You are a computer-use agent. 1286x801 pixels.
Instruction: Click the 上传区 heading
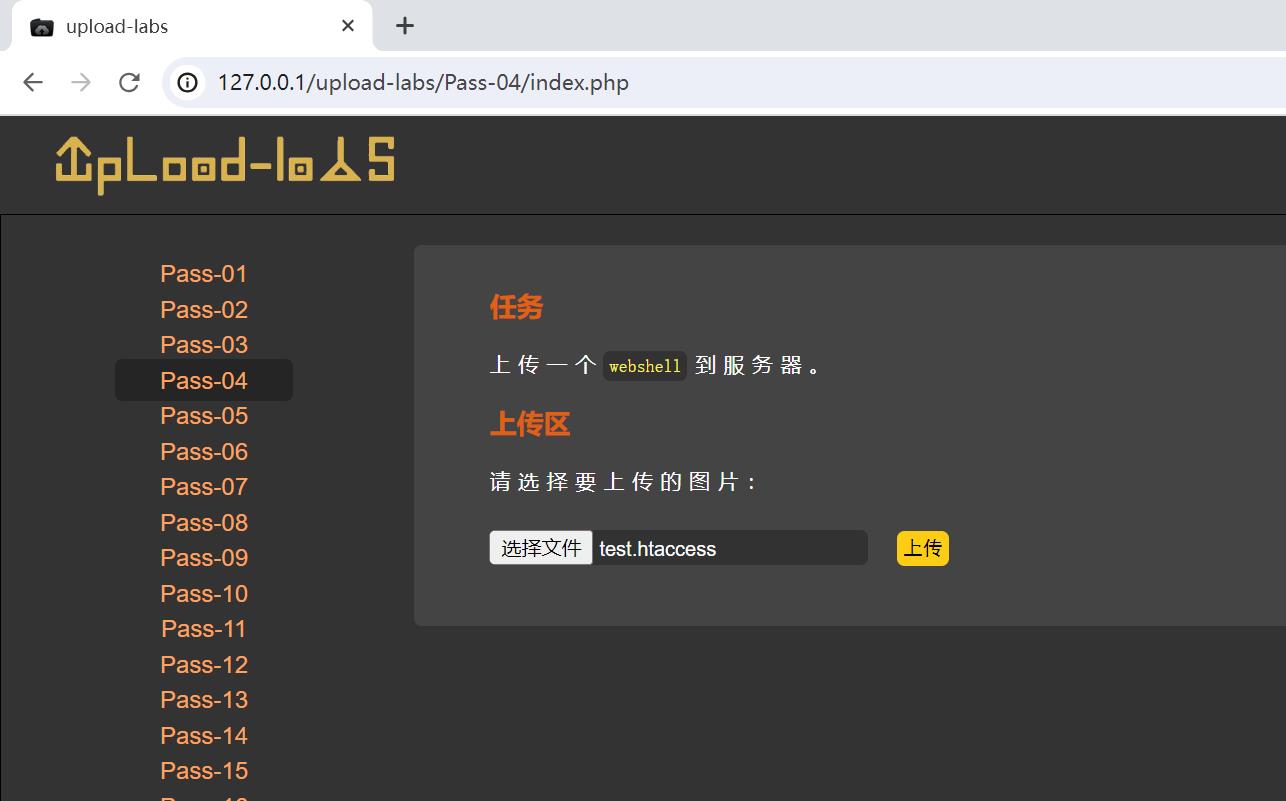[x=530, y=424]
